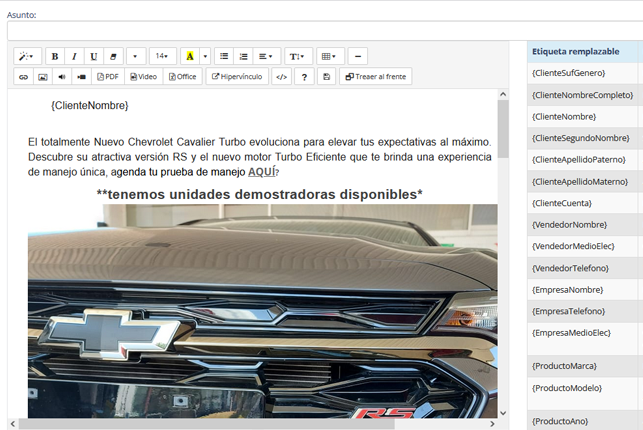Open the font family dropdown
The image size is (643, 430).
point(135,56)
